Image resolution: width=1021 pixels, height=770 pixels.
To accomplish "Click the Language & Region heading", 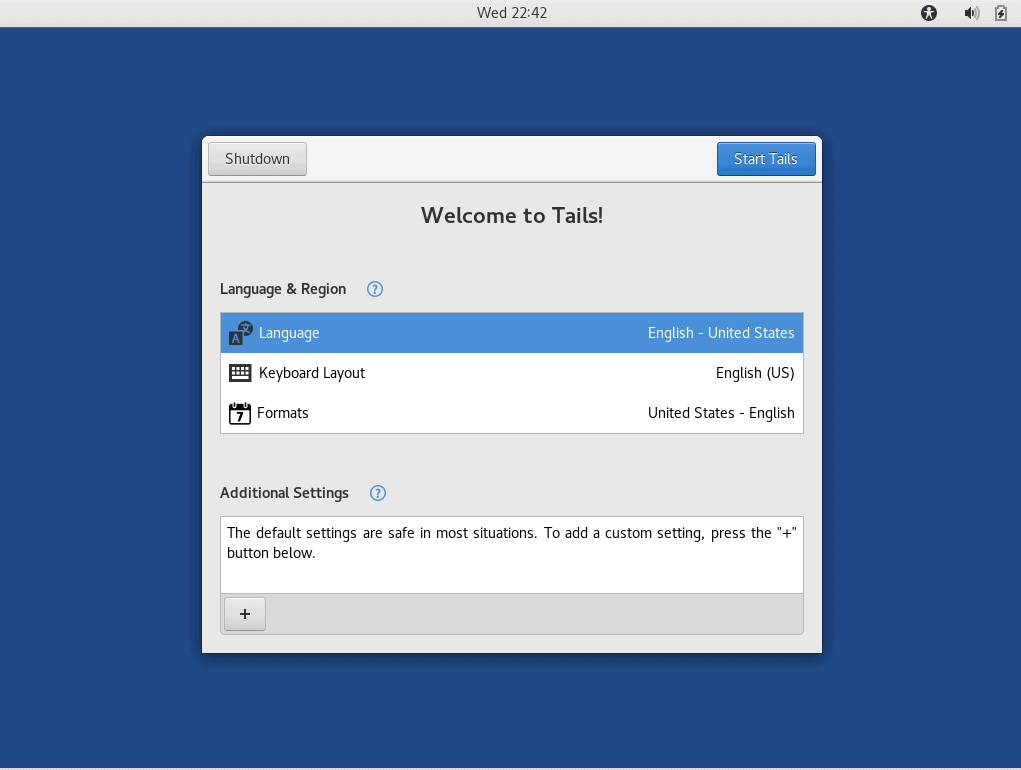I will pyautogui.click(x=283, y=289).
